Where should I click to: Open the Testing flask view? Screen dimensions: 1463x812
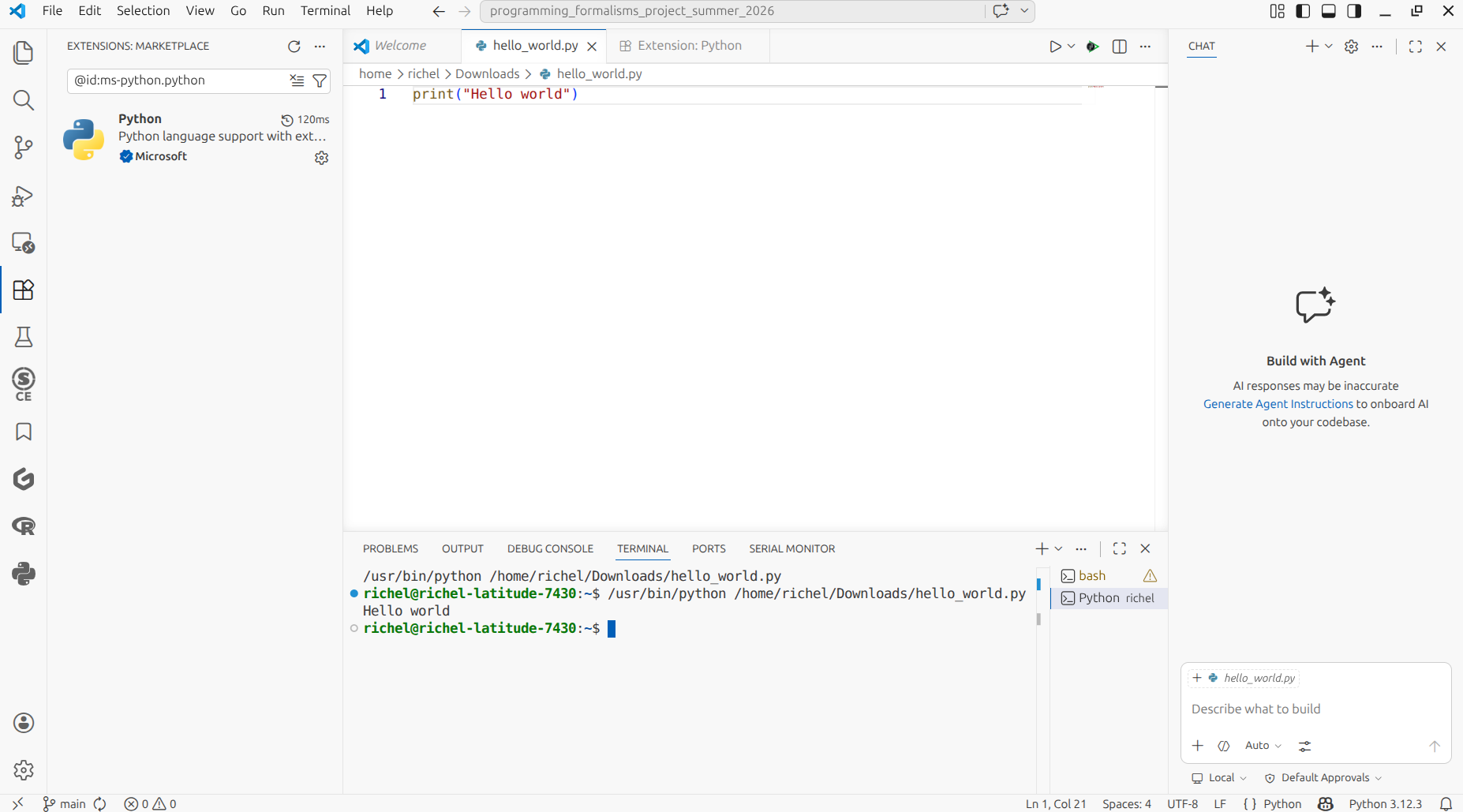[x=24, y=337]
